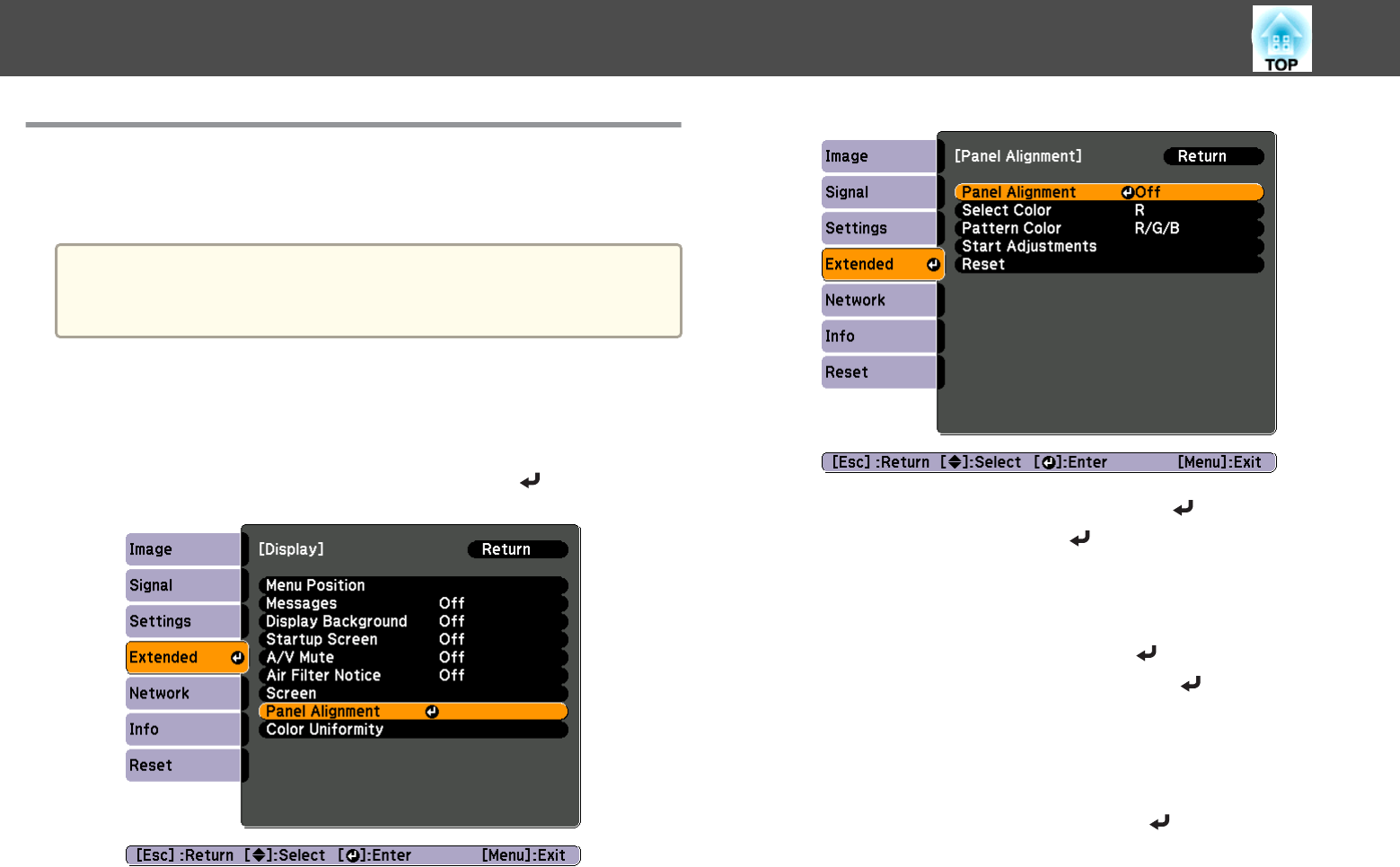Viewport: 1400px width, 867px height.
Task: Click Return in the Panel Alignment menu
Action: tap(1214, 156)
